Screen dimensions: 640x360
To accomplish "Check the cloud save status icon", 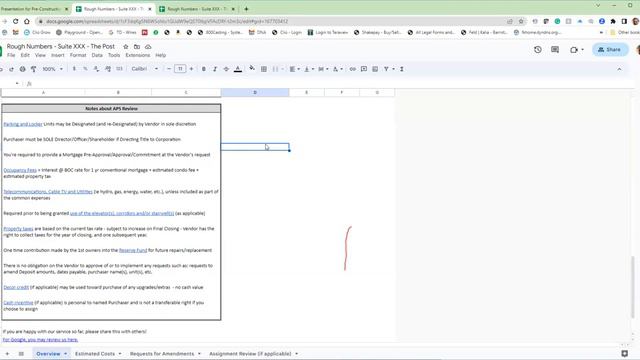I will [x=148, y=47].
